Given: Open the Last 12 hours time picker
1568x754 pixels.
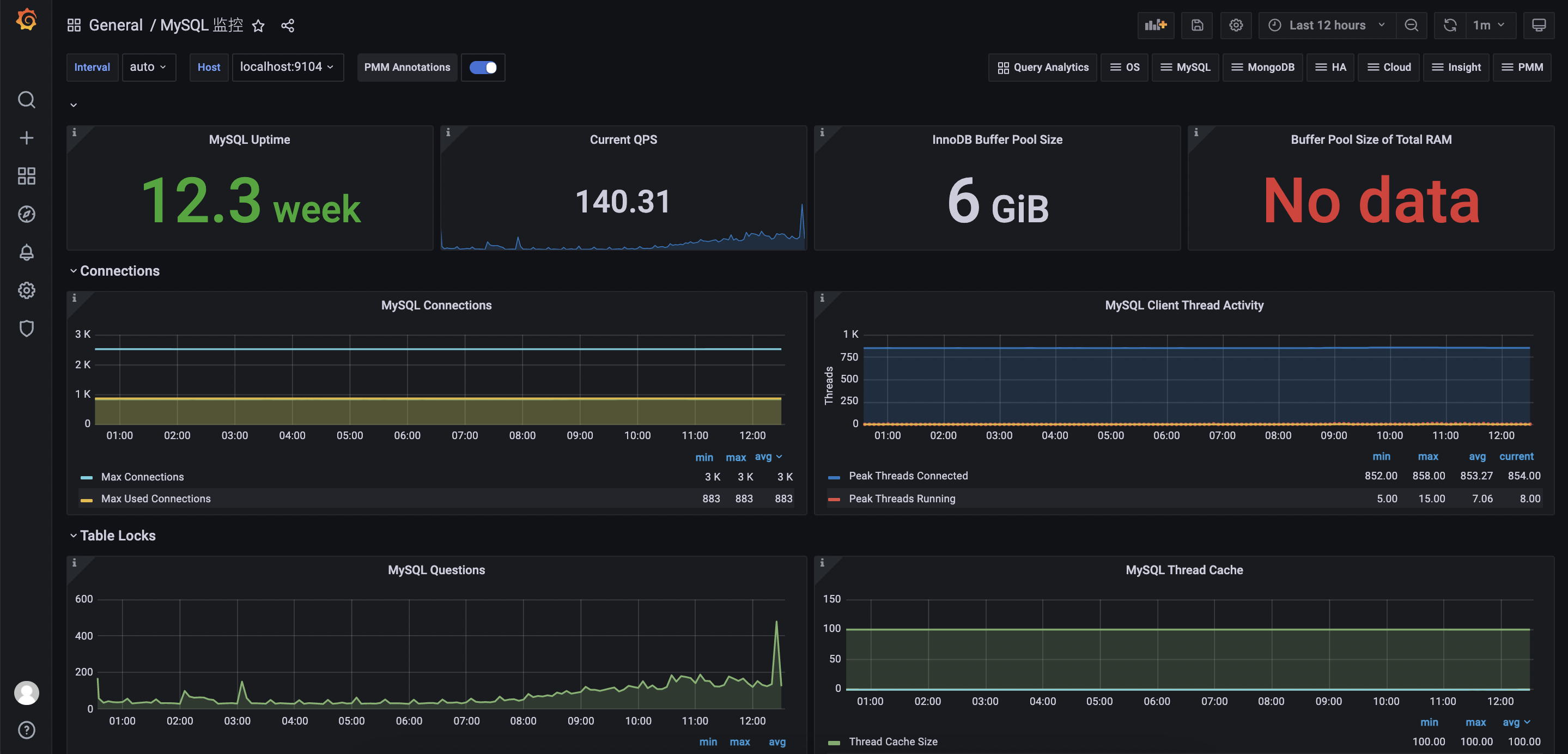Looking at the screenshot, I should 1327,25.
